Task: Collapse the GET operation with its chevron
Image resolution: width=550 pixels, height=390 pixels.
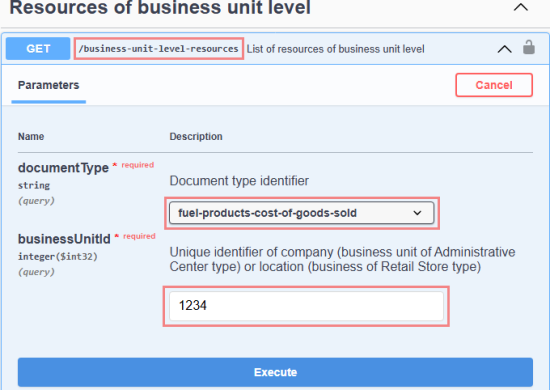Action: point(504,49)
